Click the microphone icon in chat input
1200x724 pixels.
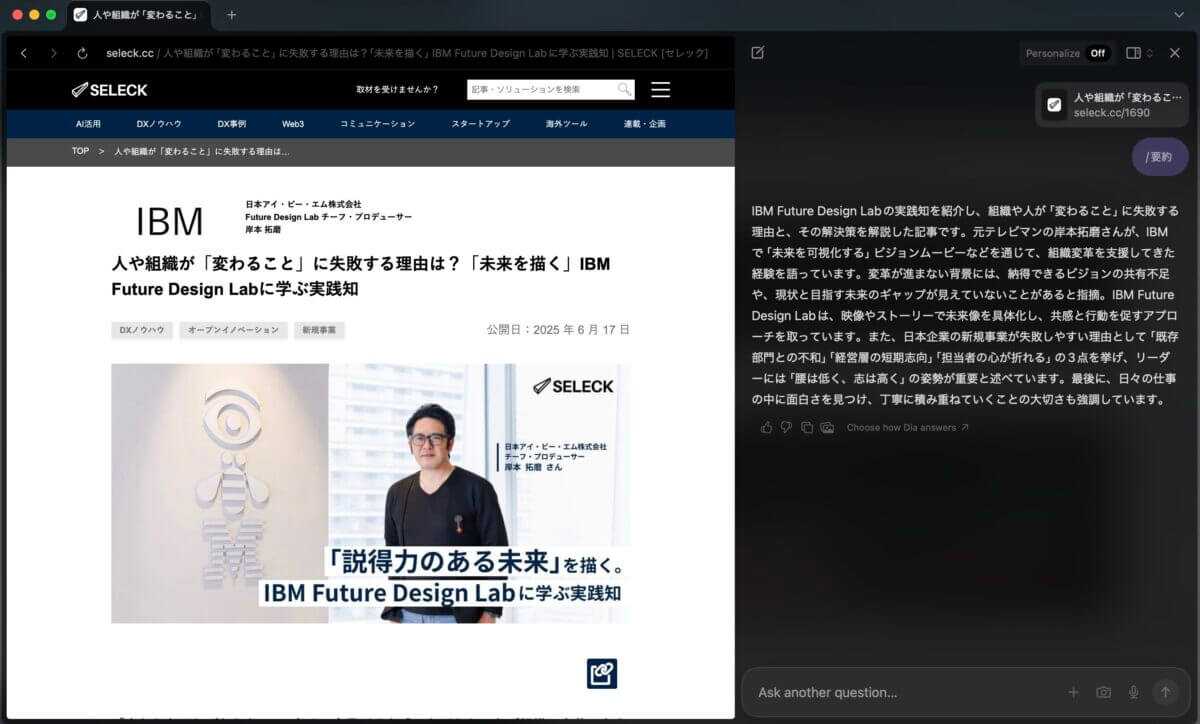(1134, 692)
